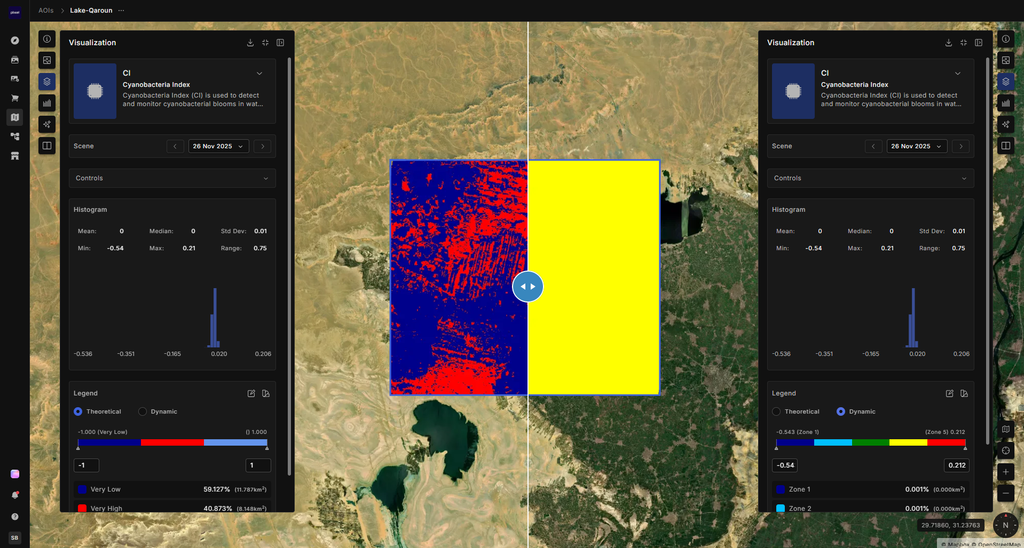Click CI thumbnail in left Visualization panel
This screenshot has width=1024, height=548.
click(95, 91)
